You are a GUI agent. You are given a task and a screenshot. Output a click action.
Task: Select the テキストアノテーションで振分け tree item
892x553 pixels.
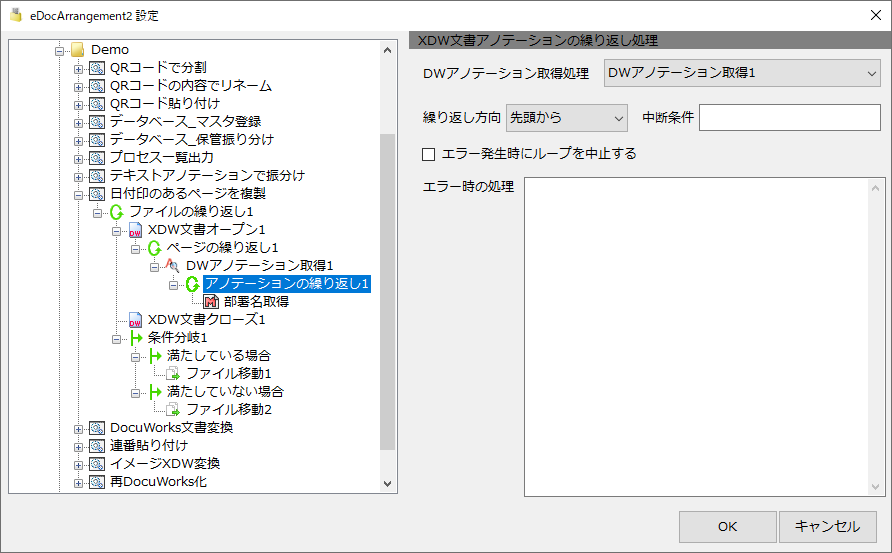[x=207, y=176]
